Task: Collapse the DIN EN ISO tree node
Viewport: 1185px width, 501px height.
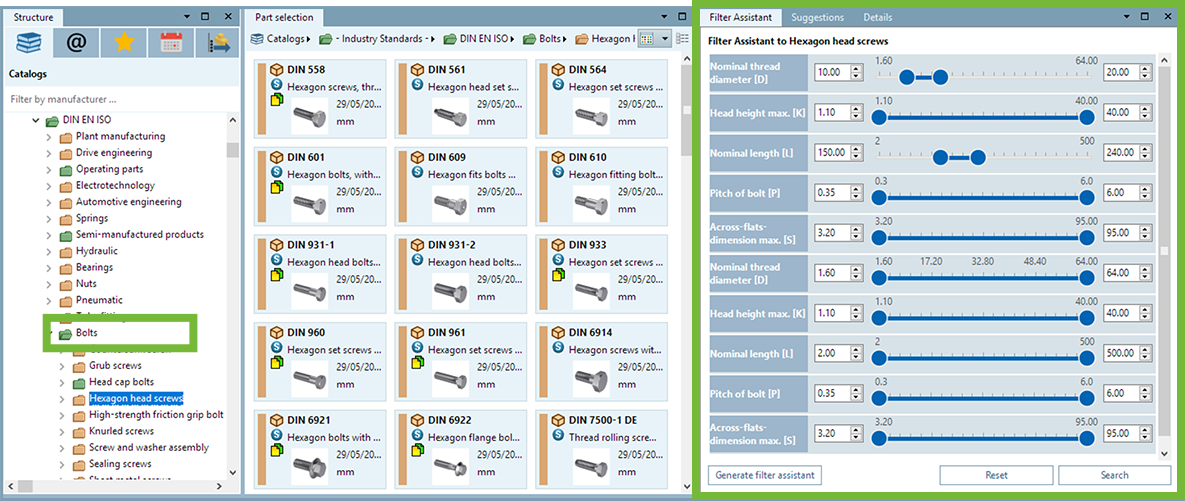Action: (x=35, y=120)
